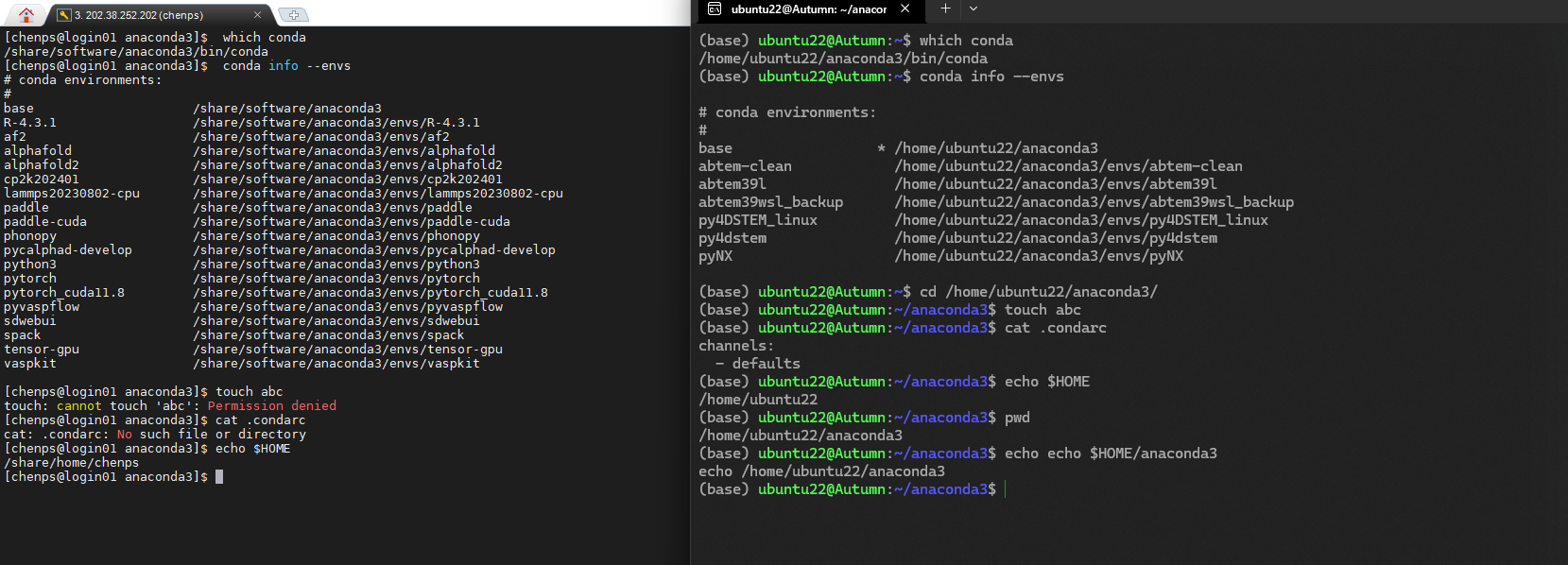1568x565 pixels.
Task: Click the 'pwd' command in ubuntu22 terminal
Action: tap(1017, 418)
